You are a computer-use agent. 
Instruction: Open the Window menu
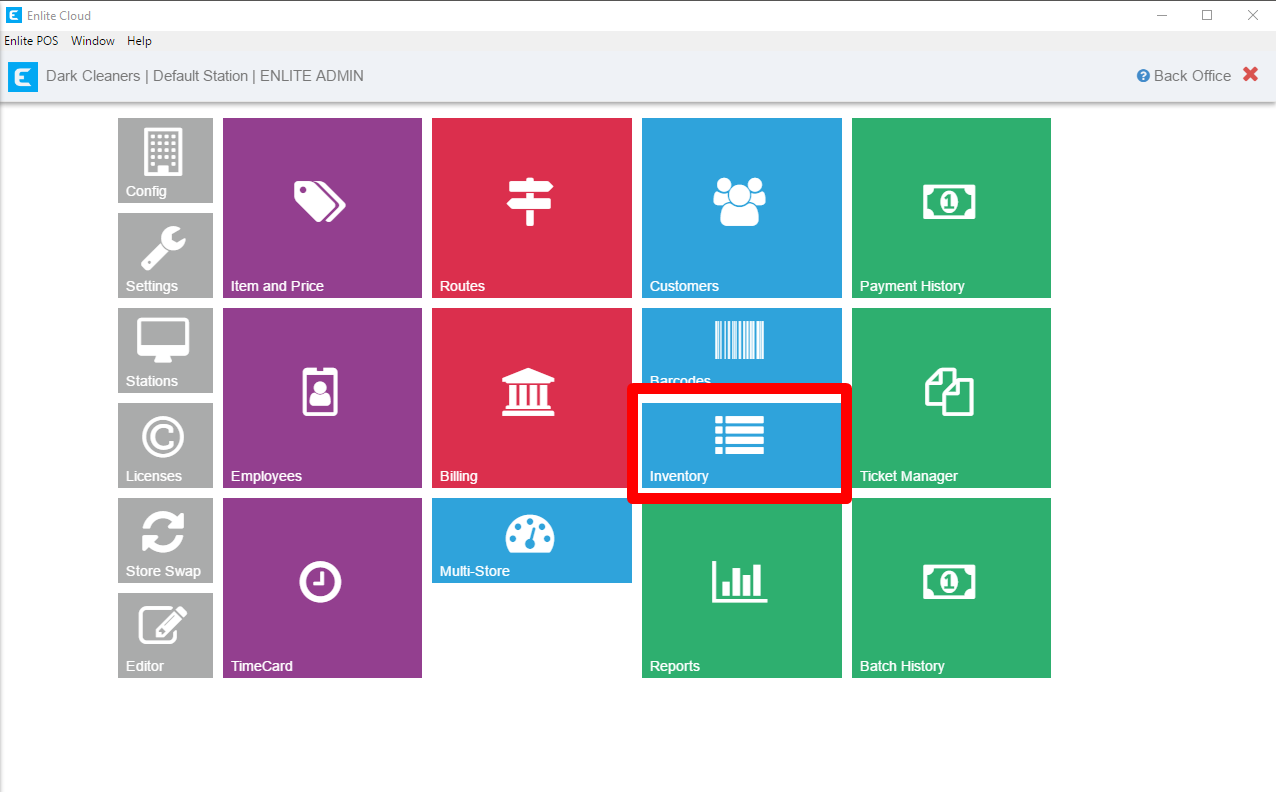[x=93, y=41]
